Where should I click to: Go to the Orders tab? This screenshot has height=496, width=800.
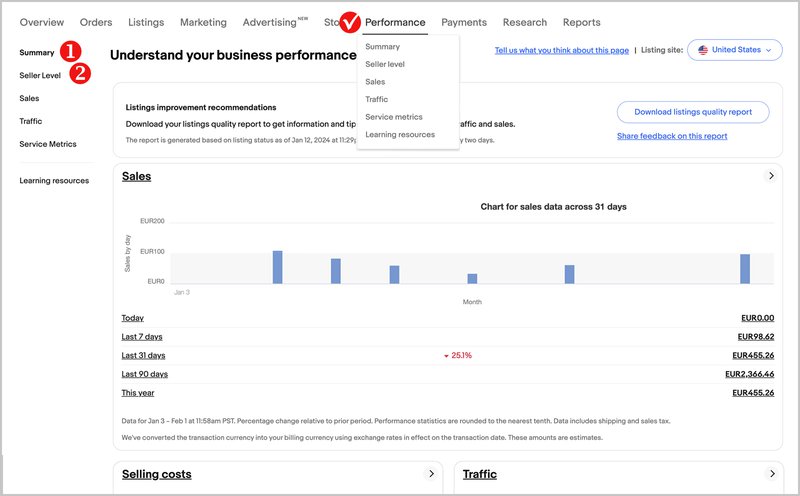[x=96, y=22]
